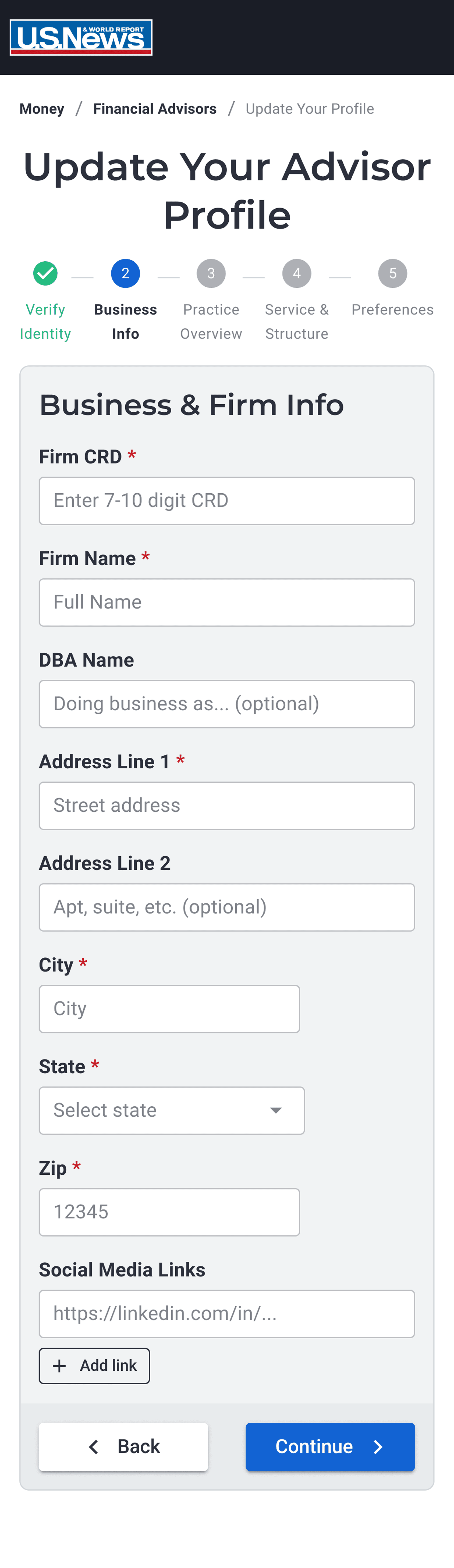454x1568 pixels.
Task: Select the Address Line 1 field
Action: 226,805
